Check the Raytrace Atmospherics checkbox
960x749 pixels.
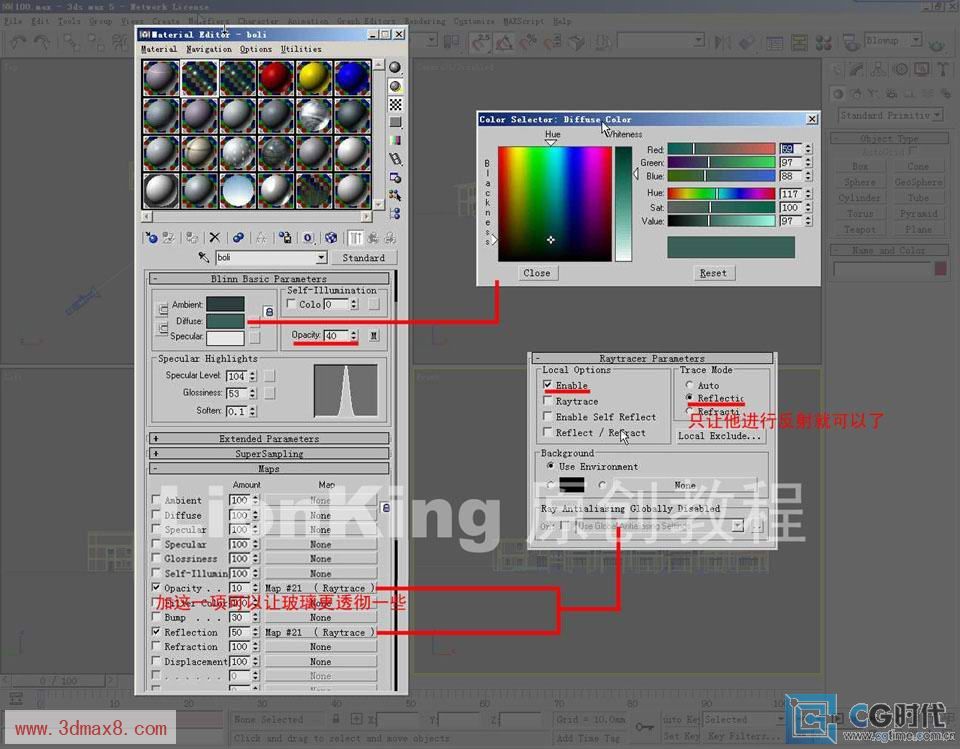tap(547, 401)
